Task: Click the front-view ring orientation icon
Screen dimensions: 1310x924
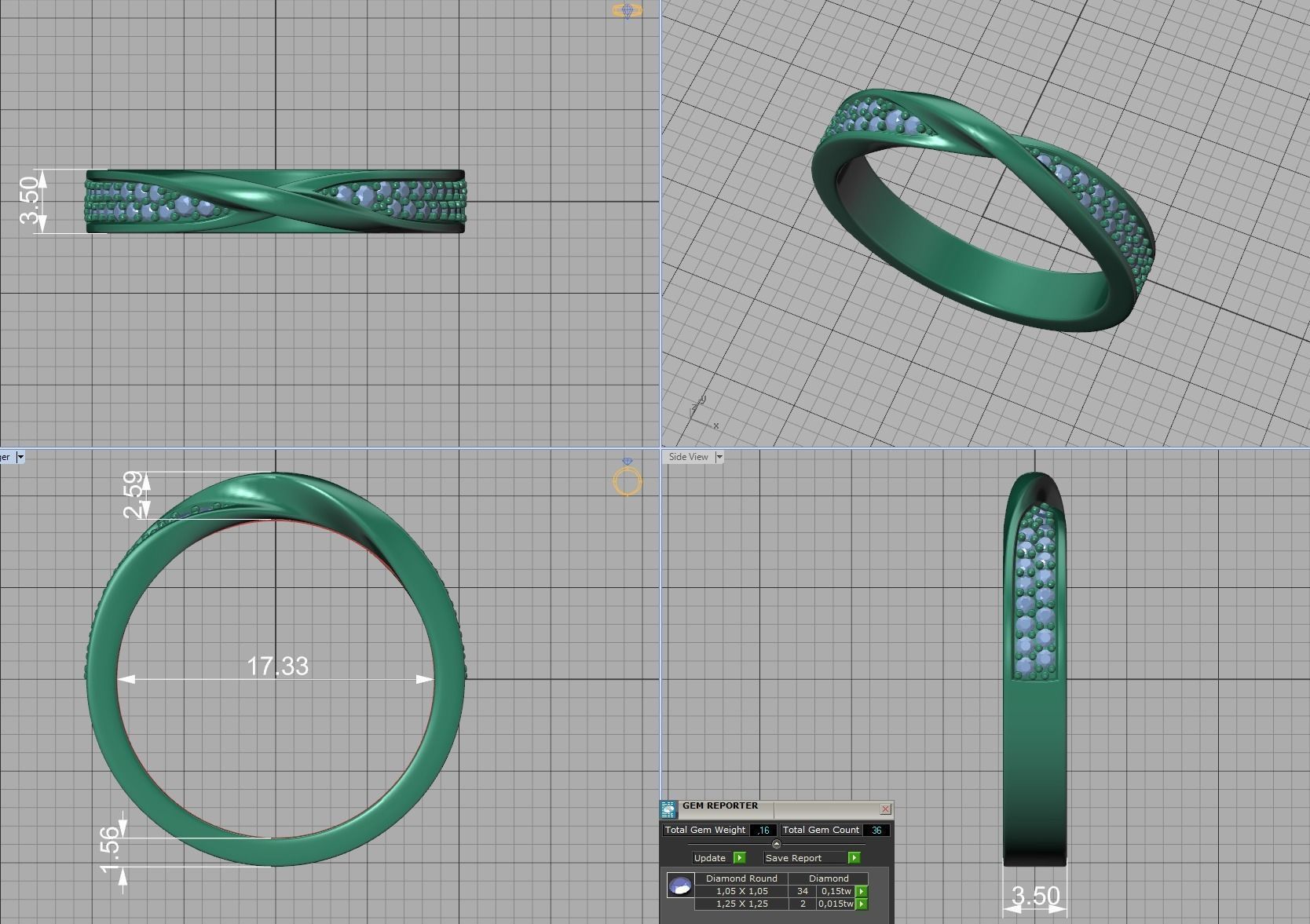Action: (x=627, y=478)
